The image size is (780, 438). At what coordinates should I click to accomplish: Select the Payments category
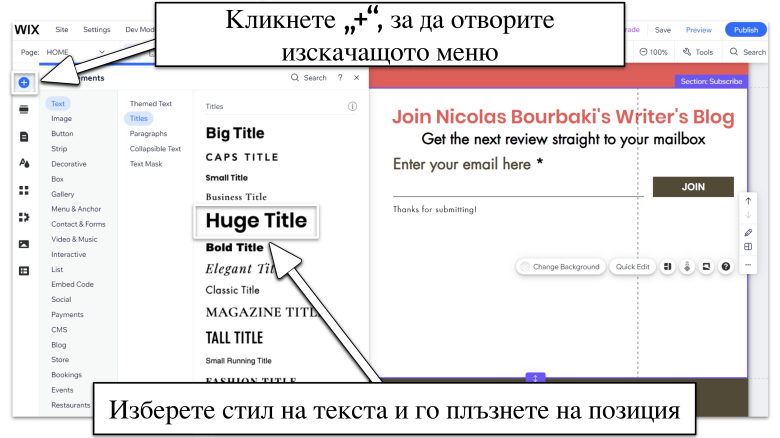67,315
